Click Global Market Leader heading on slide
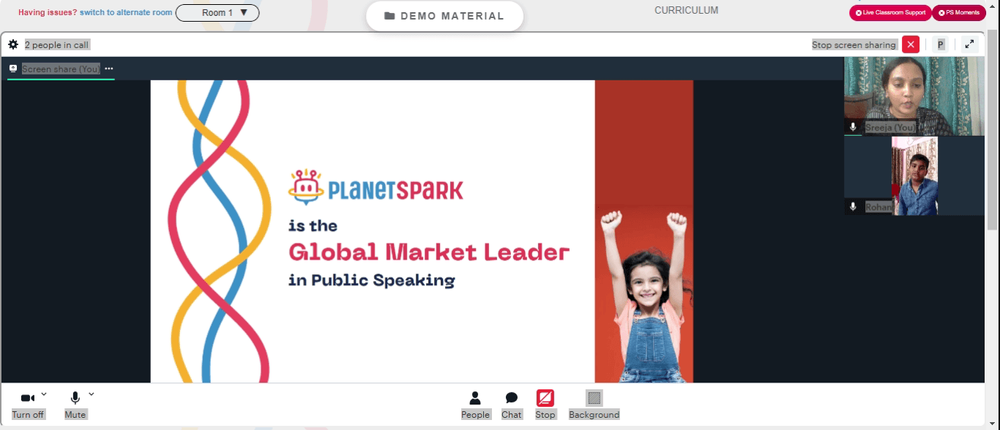This screenshot has height=430, width=1000. pos(429,253)
